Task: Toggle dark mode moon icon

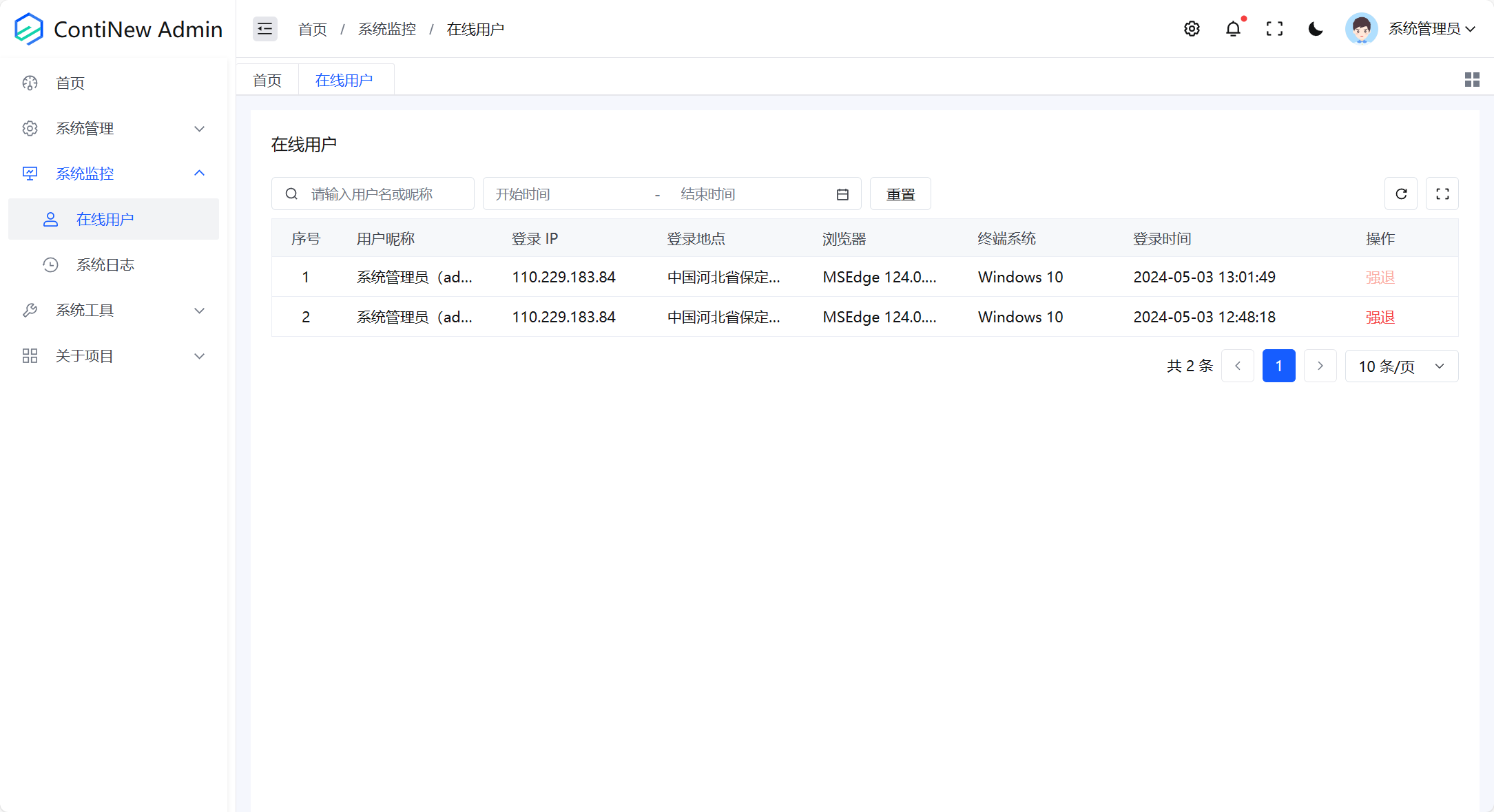Action: (x=1316, y=29)
